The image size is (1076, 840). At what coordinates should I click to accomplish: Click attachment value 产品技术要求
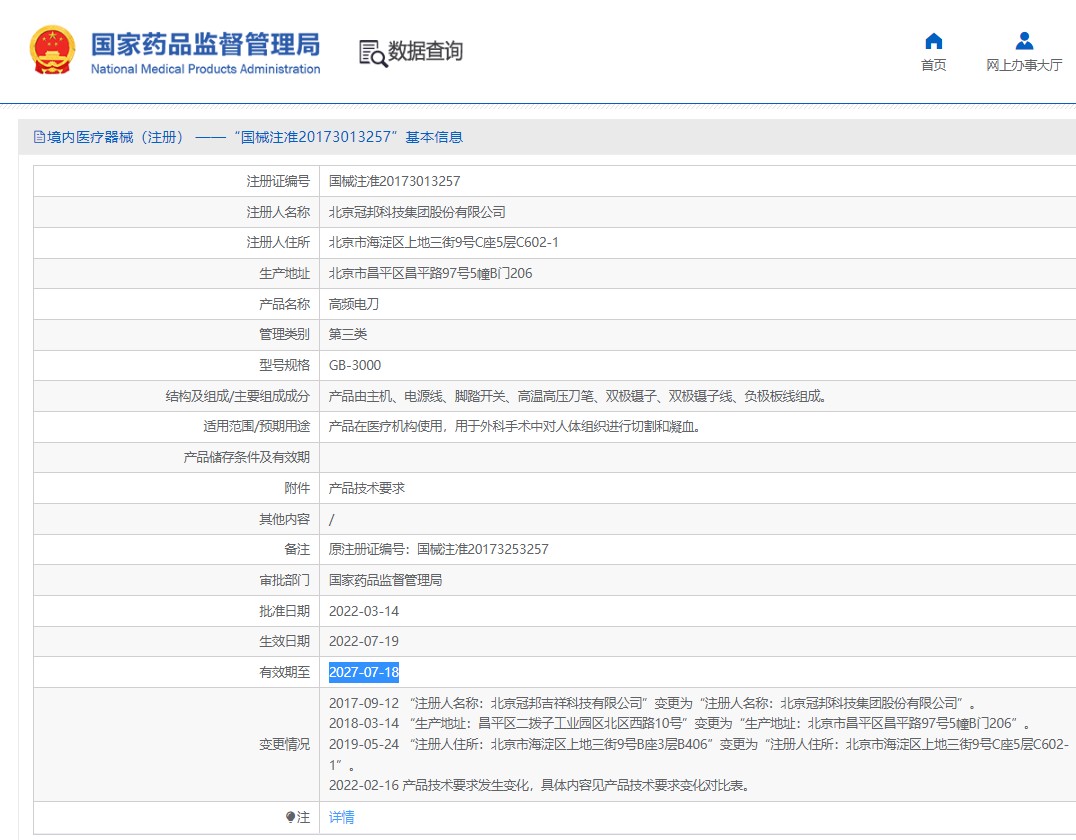click(366, 488)
